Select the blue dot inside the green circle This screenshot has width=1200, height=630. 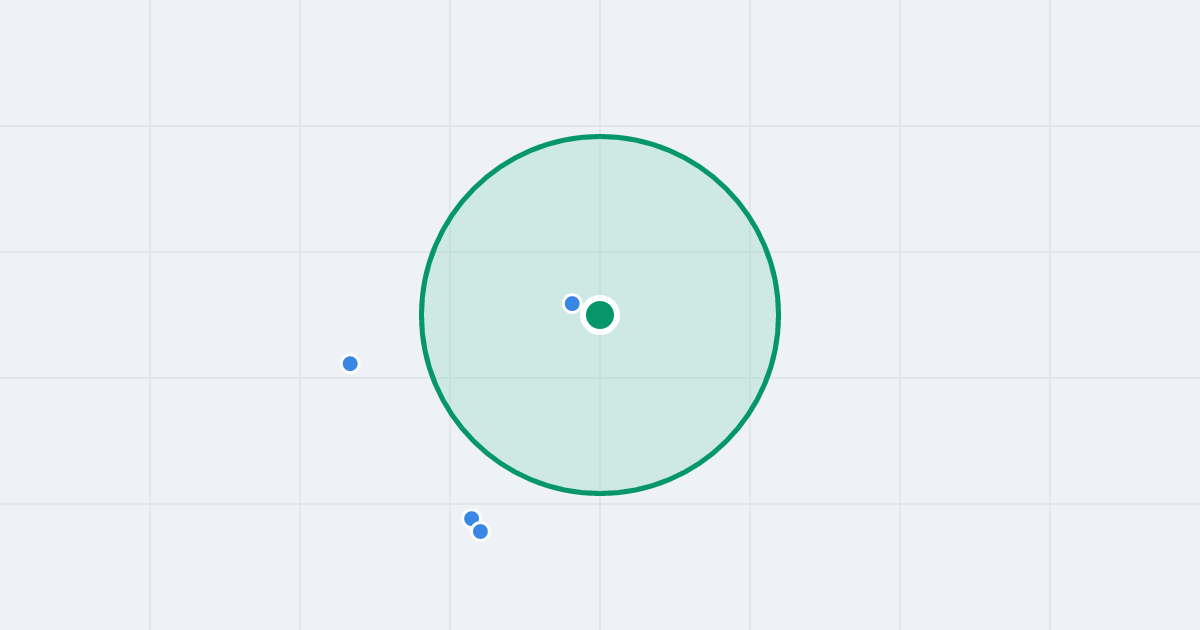click(x=572, y=303)
